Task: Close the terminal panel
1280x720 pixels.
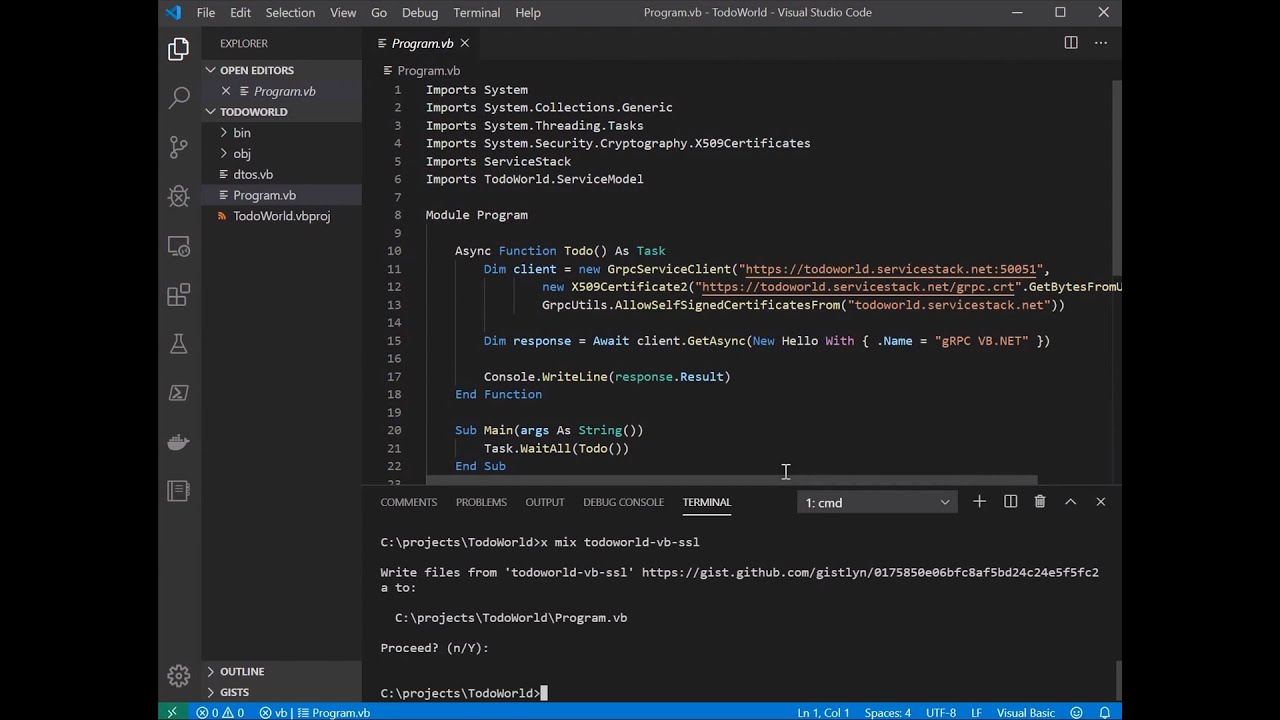Action: (x=1101, y=502)
